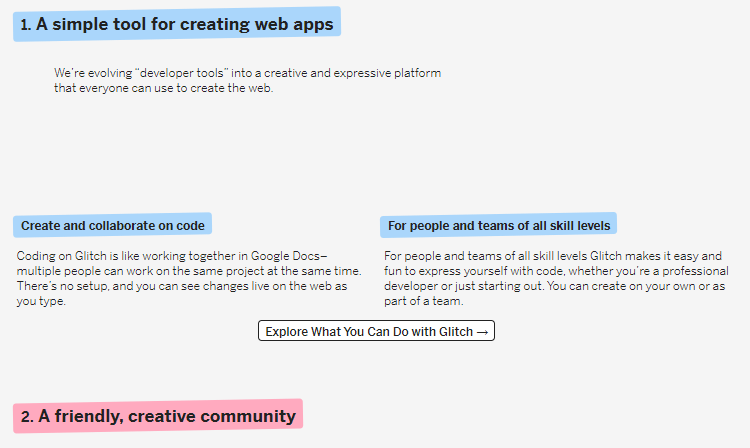The width and height of the screenshot is (750, 448).
Task: Click the paragraph starting 'We're evolving developer tools'
Action: coord(247,80)
